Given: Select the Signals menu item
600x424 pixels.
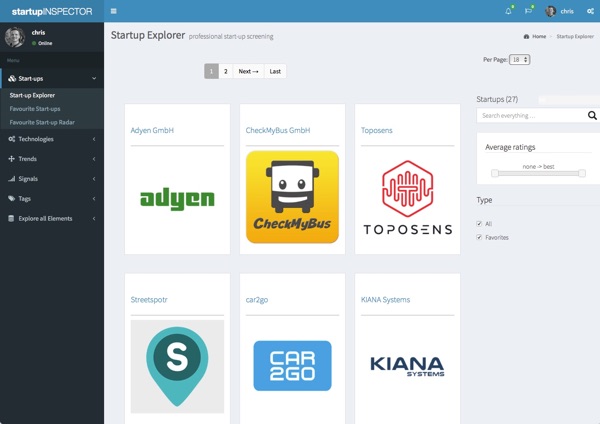Looking at the screenshot, I should [x=28, y=179].
